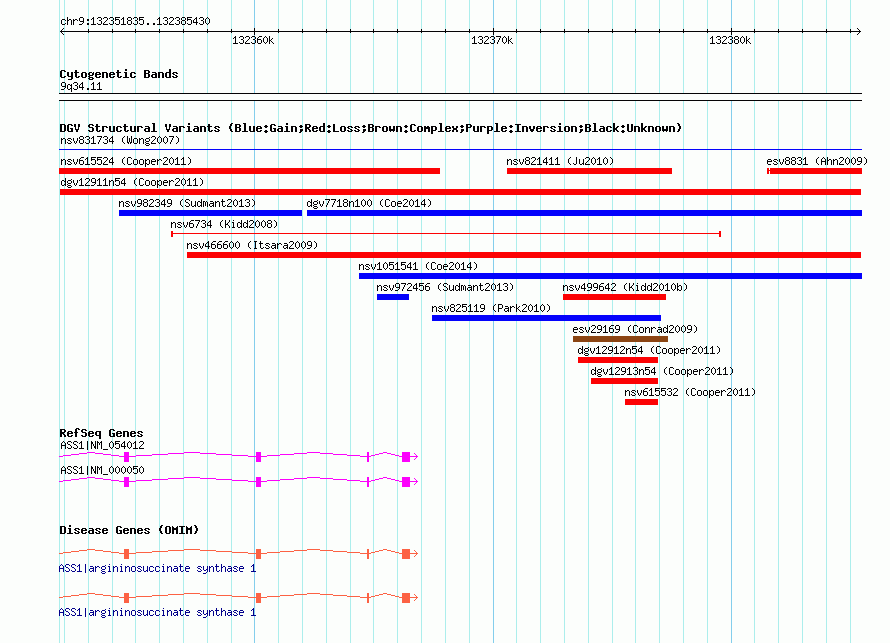Click the first OMIM orange gene arrowhead
This screenshot has height=643, width=890.
415,554
